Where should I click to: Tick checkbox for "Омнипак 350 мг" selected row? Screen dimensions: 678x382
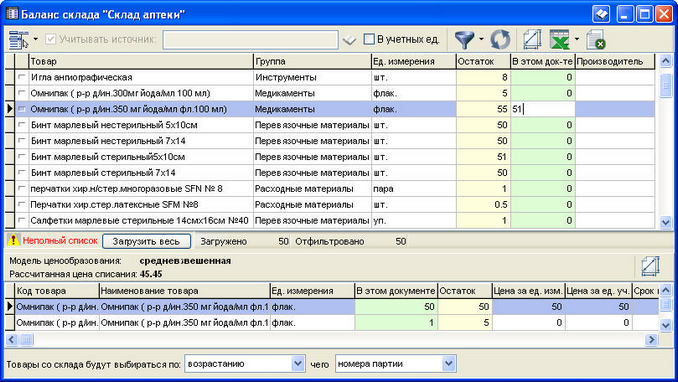22,109
